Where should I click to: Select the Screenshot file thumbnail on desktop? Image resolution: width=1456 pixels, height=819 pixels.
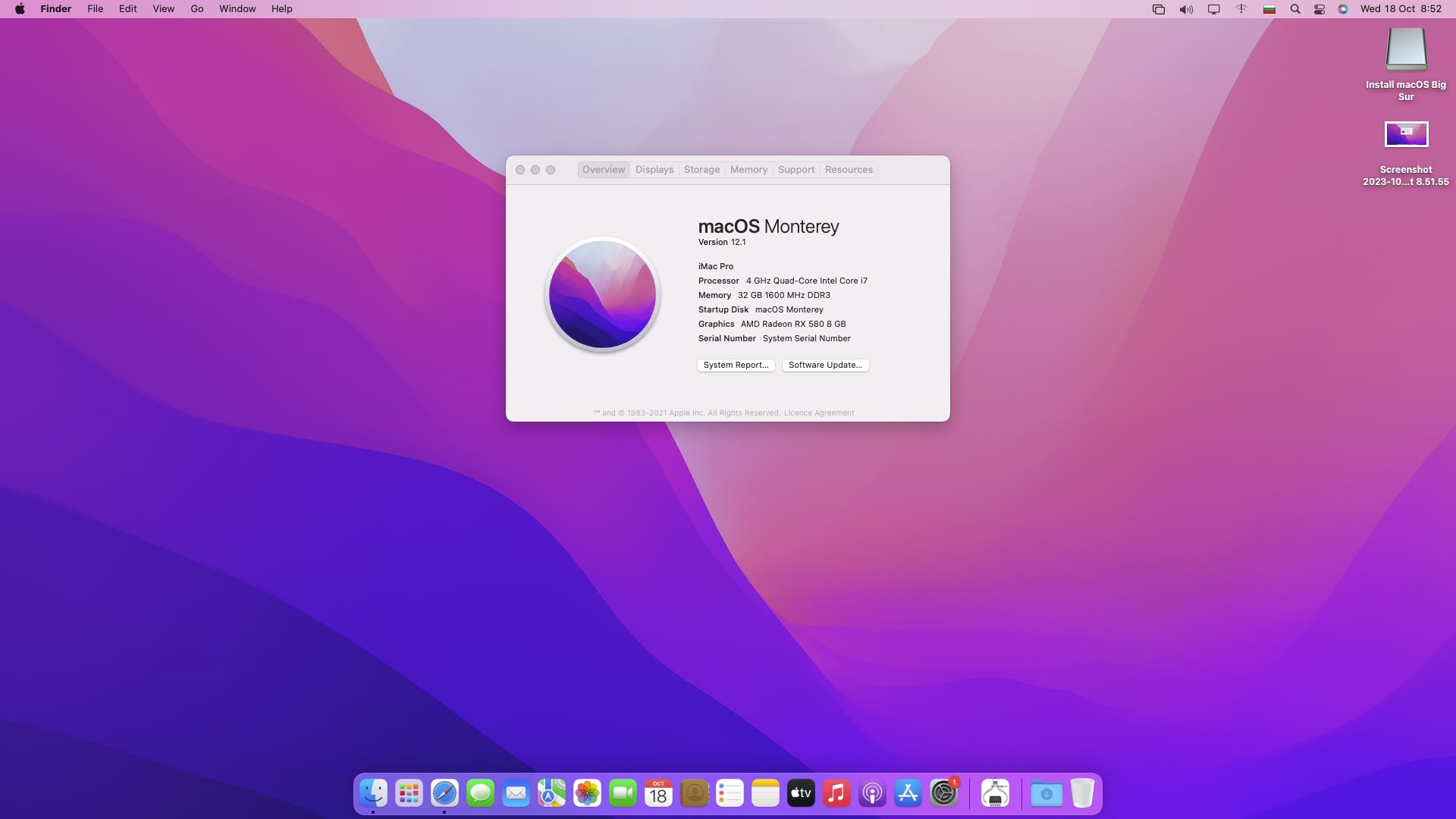1406,134
